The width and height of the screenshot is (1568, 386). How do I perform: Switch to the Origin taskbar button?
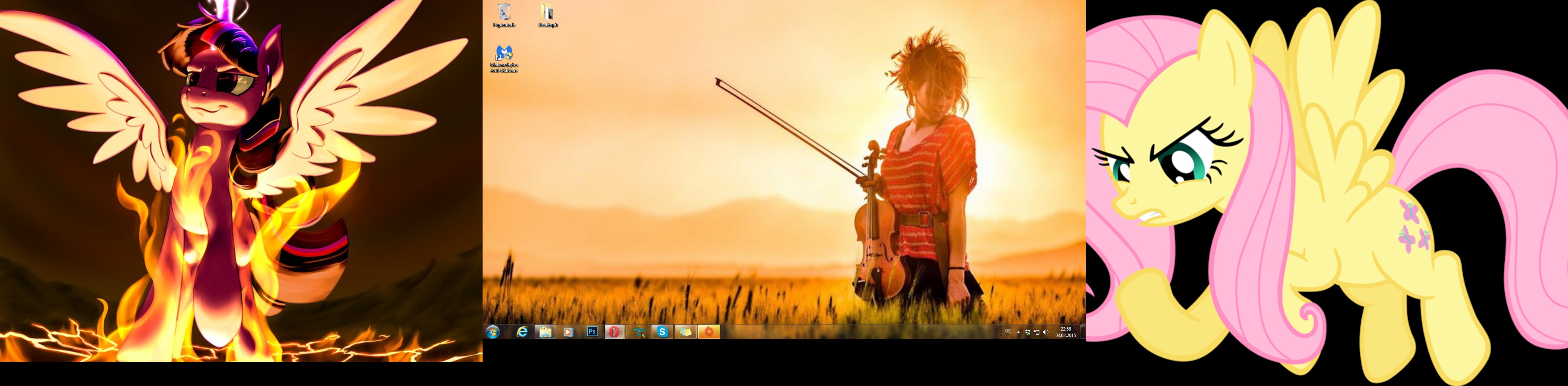click(x=708, y=332)
